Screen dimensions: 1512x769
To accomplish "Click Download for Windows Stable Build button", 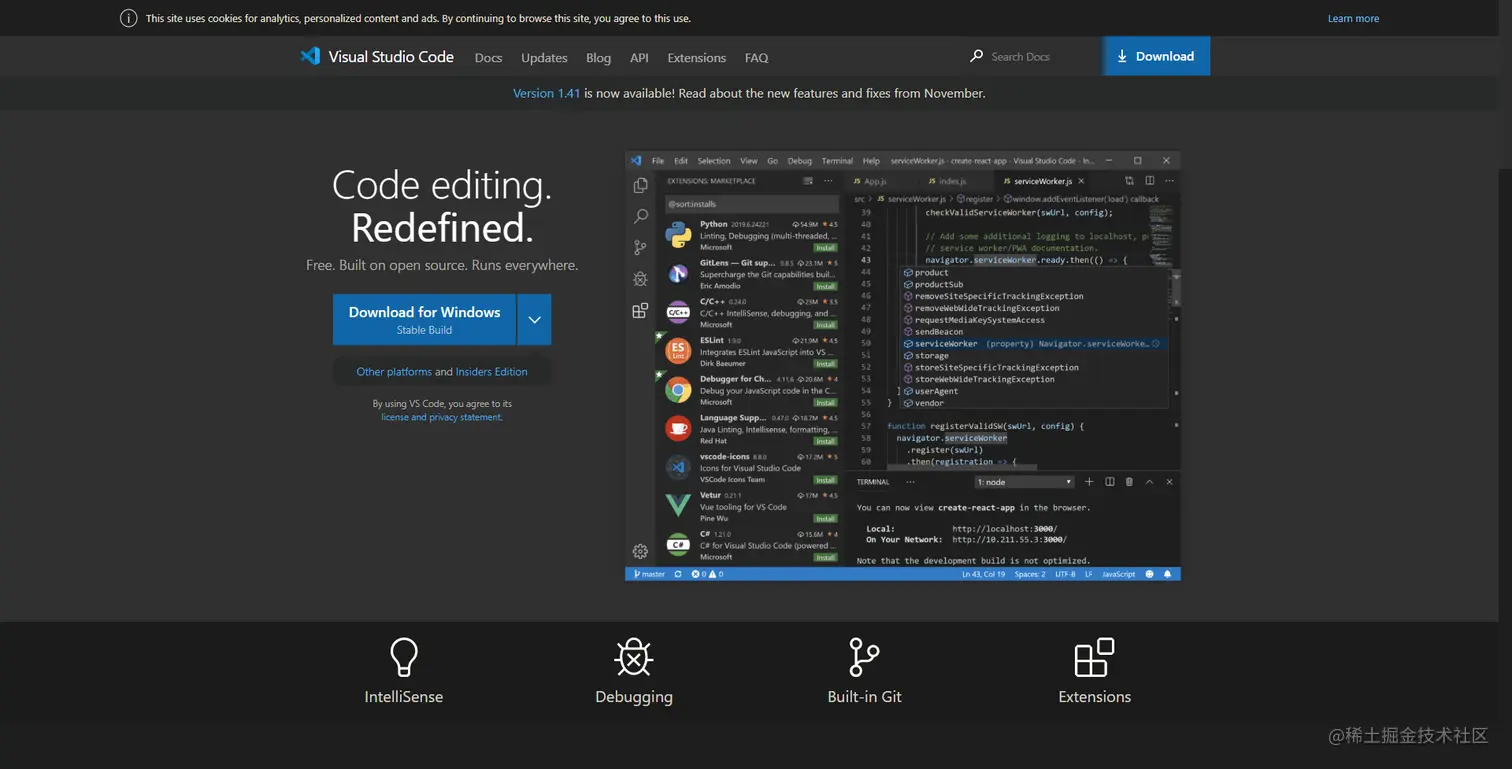I will (424, 320).
